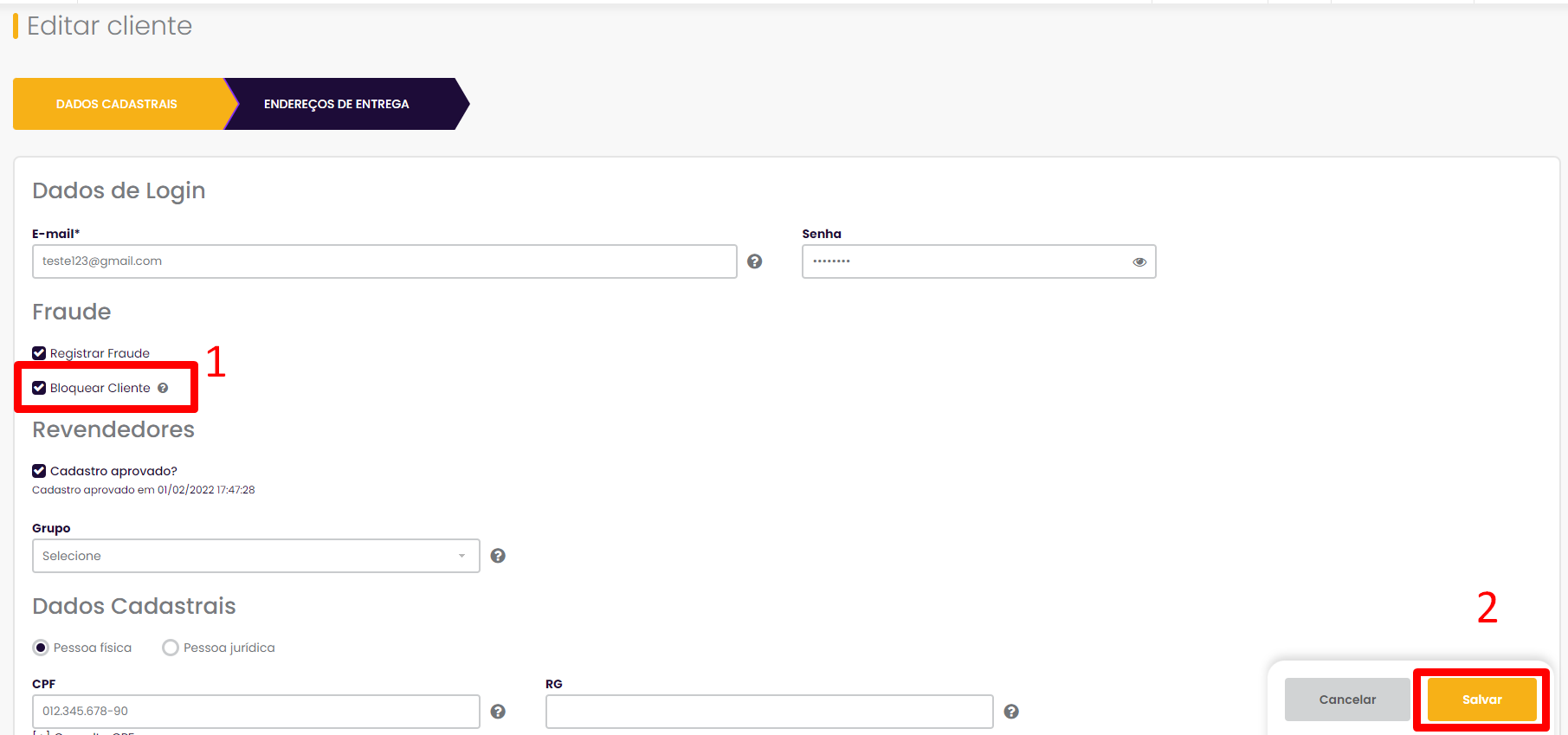Click the help icon beside RG field
The height and width of the screenshot is (735, 1568).
click(1011, 712)
